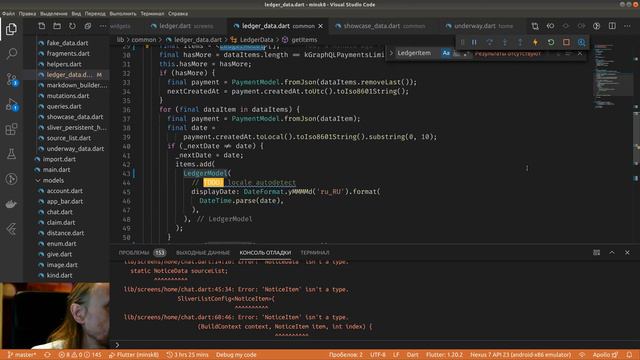Click the New Folder icon in Explorer
The width and height of the screenshot is (640, 360).
point(57,26)
